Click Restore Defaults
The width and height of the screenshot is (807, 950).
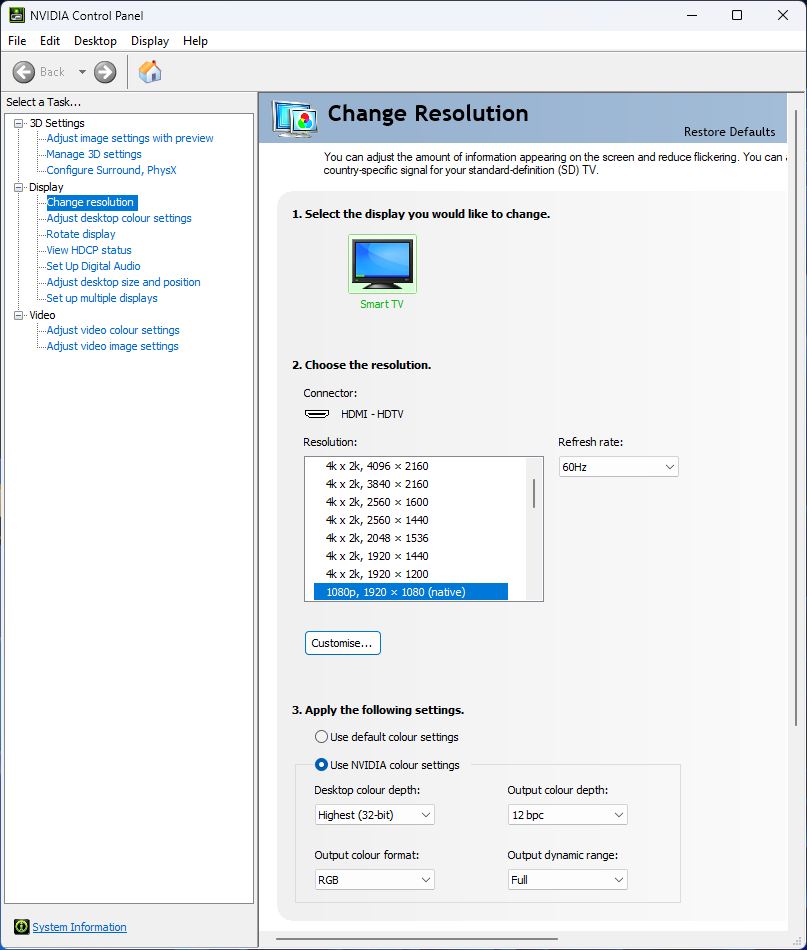click(729, 131)
